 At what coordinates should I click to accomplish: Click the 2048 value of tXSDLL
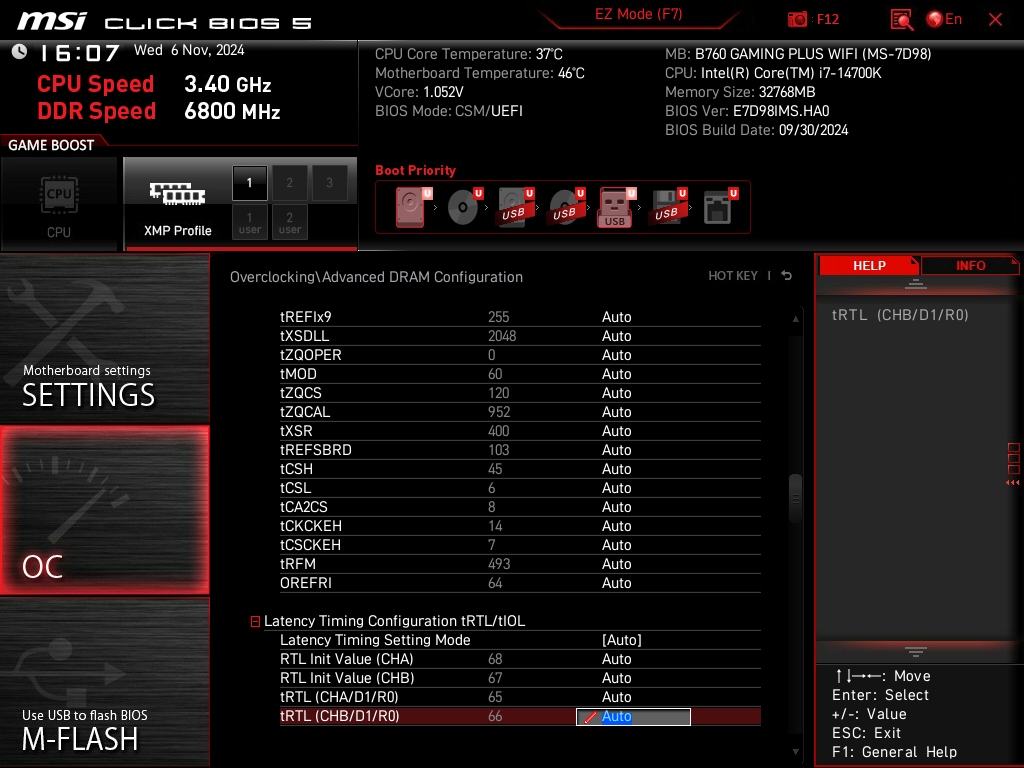502,336
